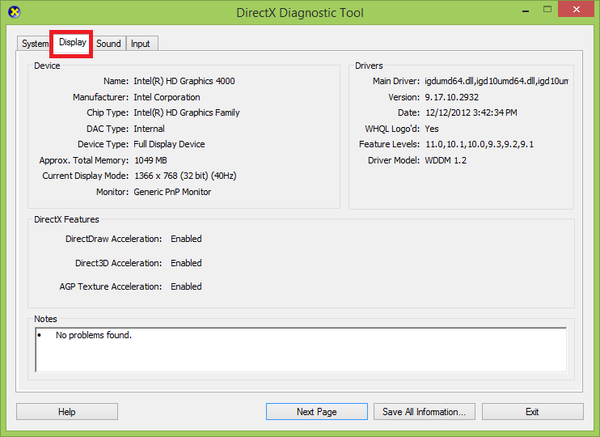Click device type 'Full Display Device'
This screenshot has width=600, height=437.
169,144
